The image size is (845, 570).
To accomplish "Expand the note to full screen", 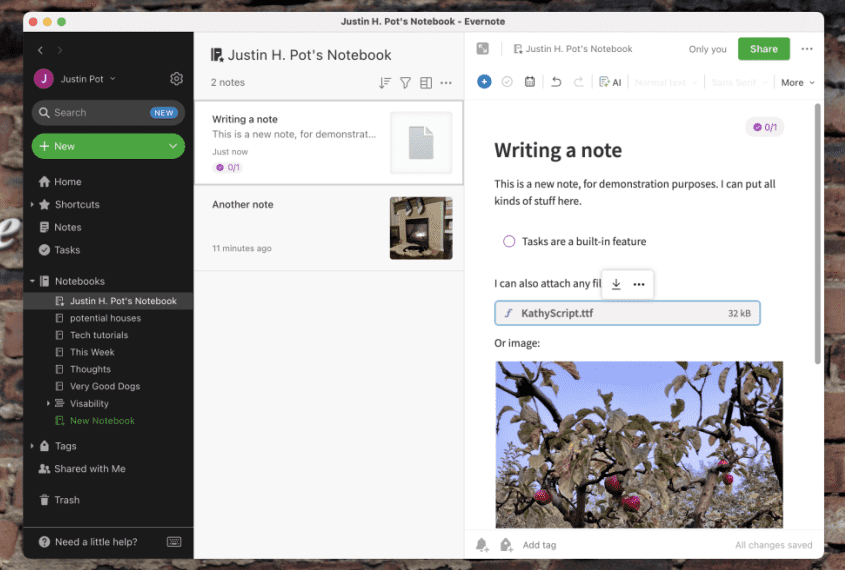I will (x=483, y=48).
